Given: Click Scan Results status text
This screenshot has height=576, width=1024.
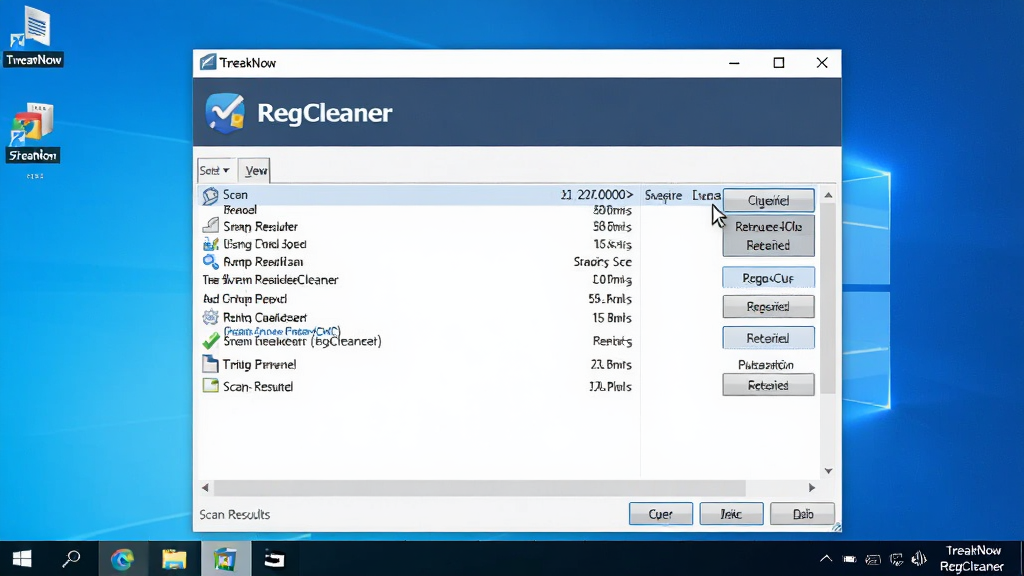Looking at the screenshot, I should (x=234, y=515).
